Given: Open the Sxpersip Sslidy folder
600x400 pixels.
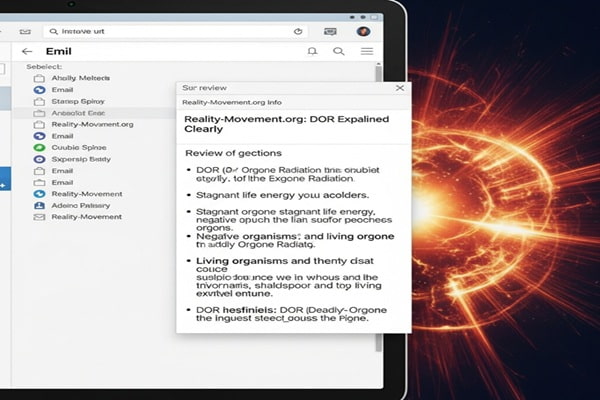Looking at the screenshot, I should 80,159.
